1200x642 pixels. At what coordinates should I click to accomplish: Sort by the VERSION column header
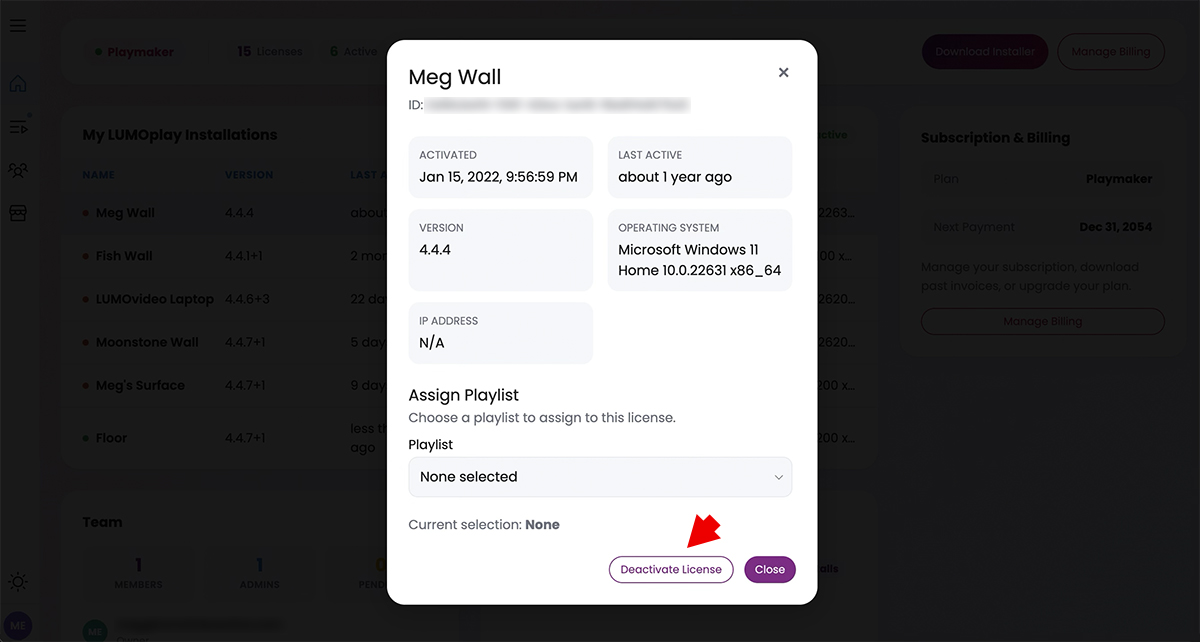249,175
